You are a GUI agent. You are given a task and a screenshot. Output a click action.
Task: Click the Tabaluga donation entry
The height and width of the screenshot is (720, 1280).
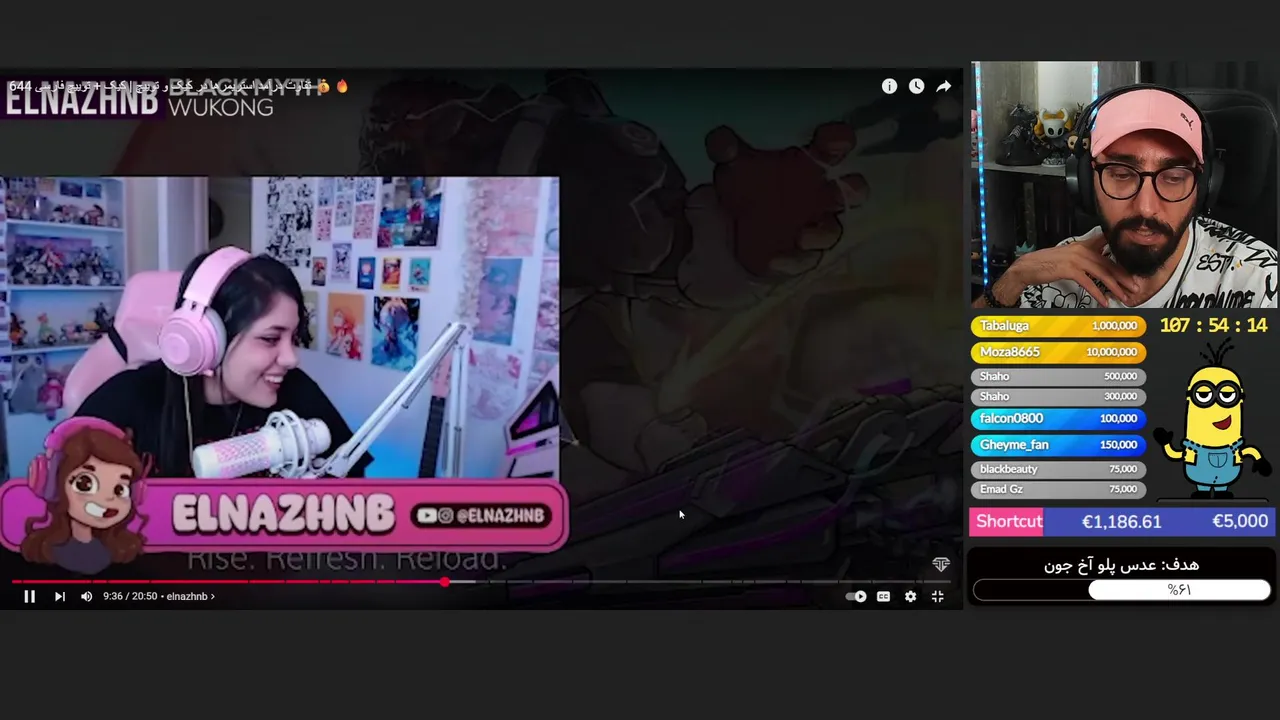1058,326
